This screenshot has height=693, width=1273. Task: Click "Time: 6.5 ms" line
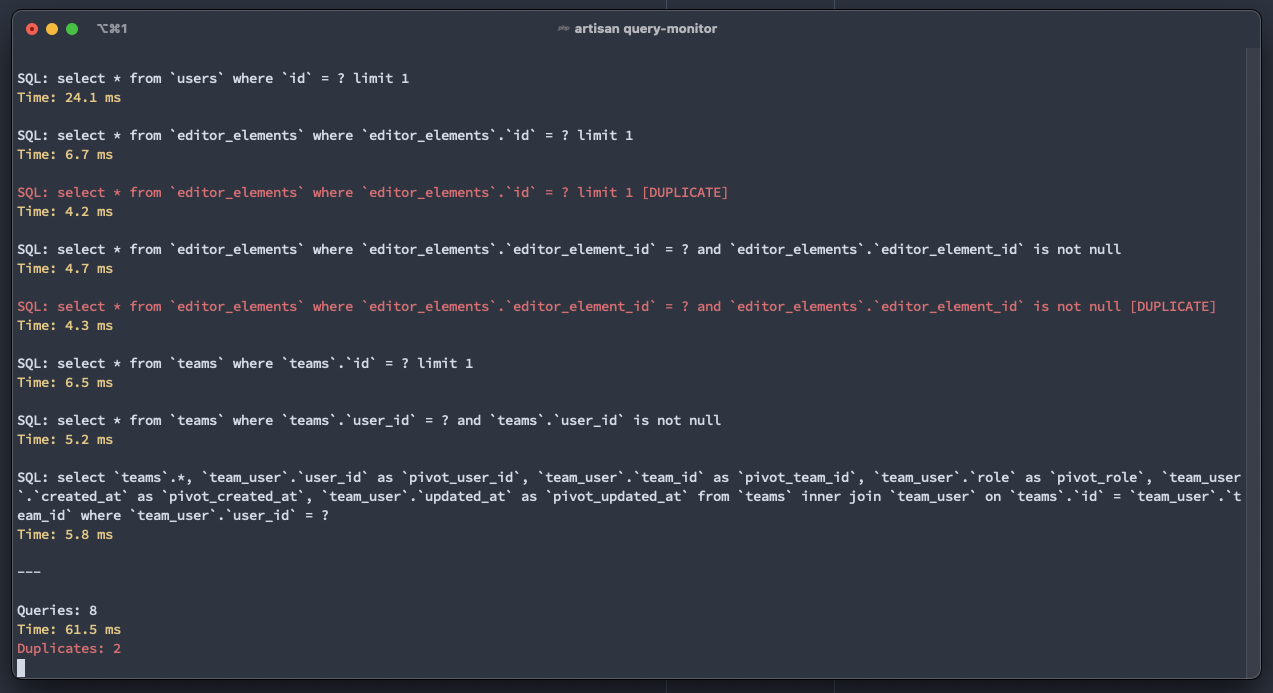click(x=65, y=382)
